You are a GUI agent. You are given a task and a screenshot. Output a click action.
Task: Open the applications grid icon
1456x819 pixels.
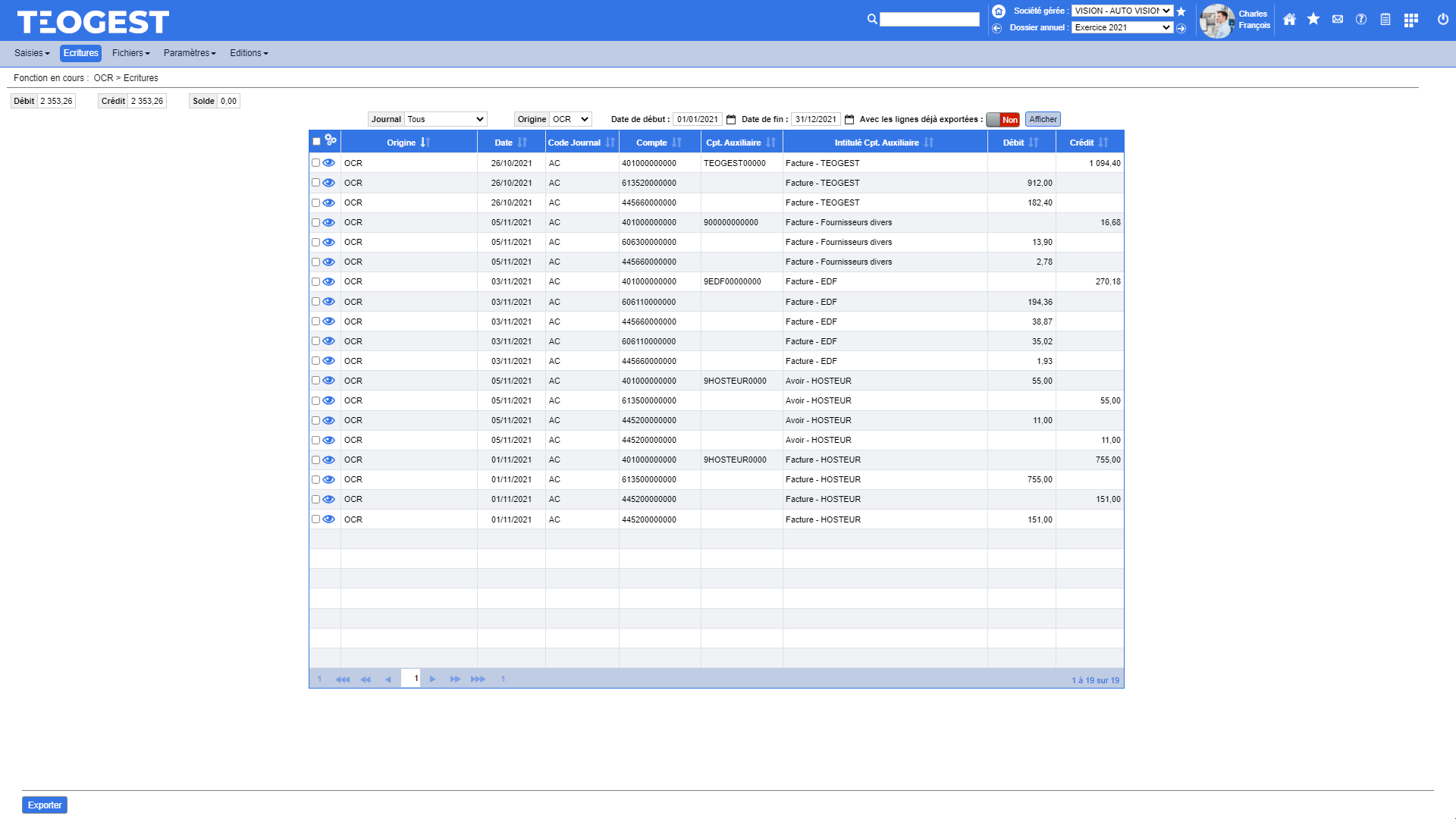coord(1410,19)
